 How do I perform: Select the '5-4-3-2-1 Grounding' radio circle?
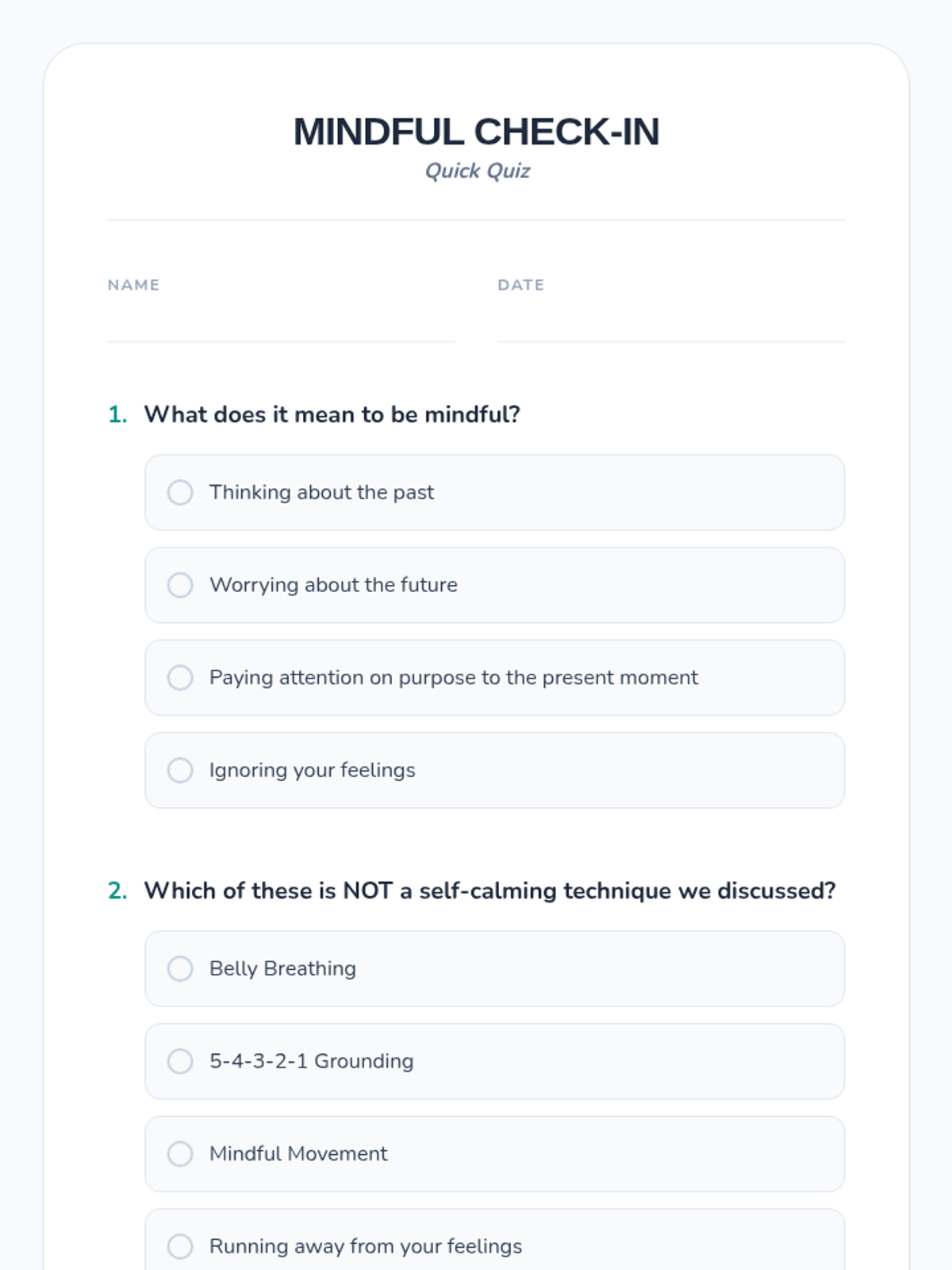pos(180,1061)
